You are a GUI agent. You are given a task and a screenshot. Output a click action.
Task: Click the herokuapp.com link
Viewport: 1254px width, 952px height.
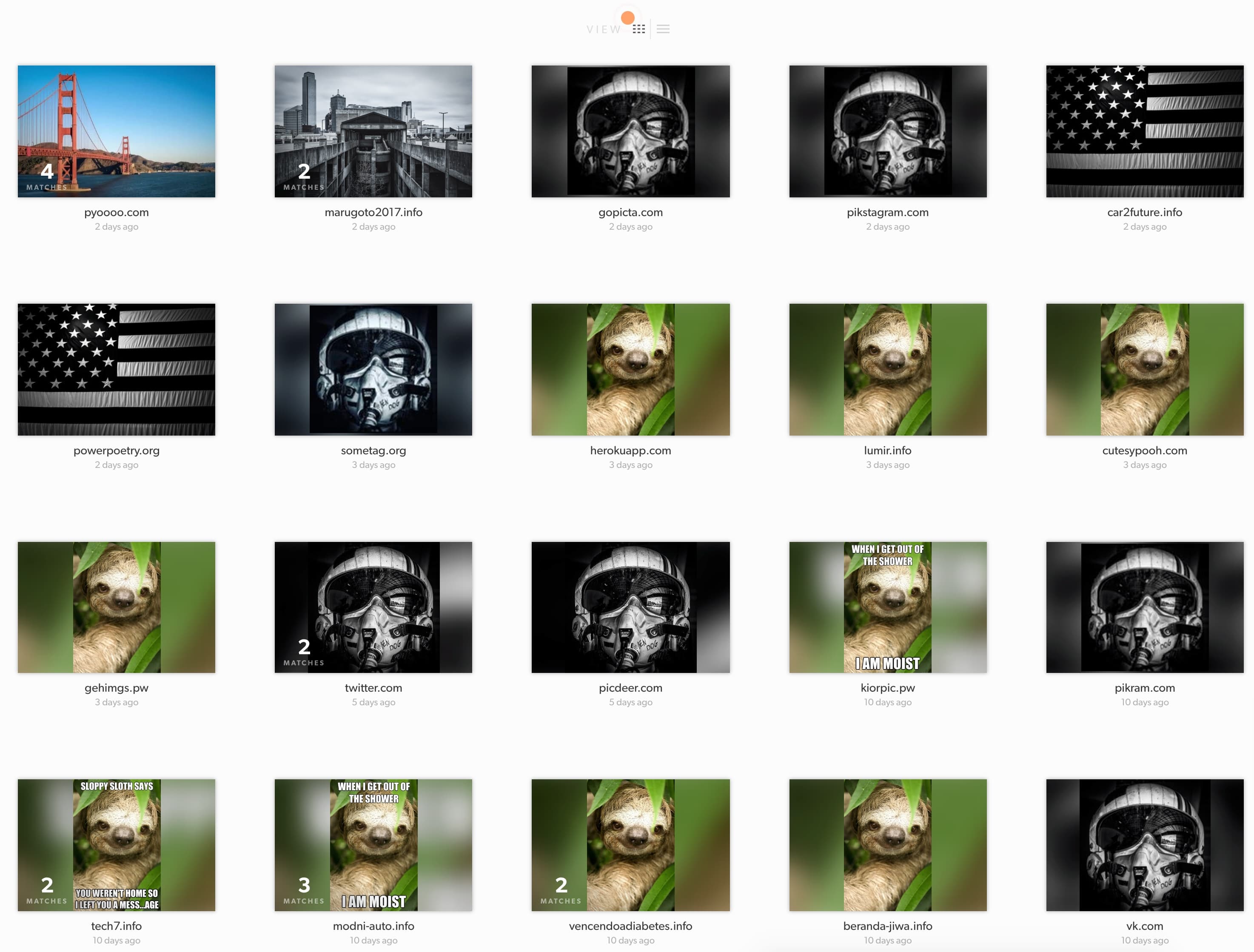tap(630, 450)
